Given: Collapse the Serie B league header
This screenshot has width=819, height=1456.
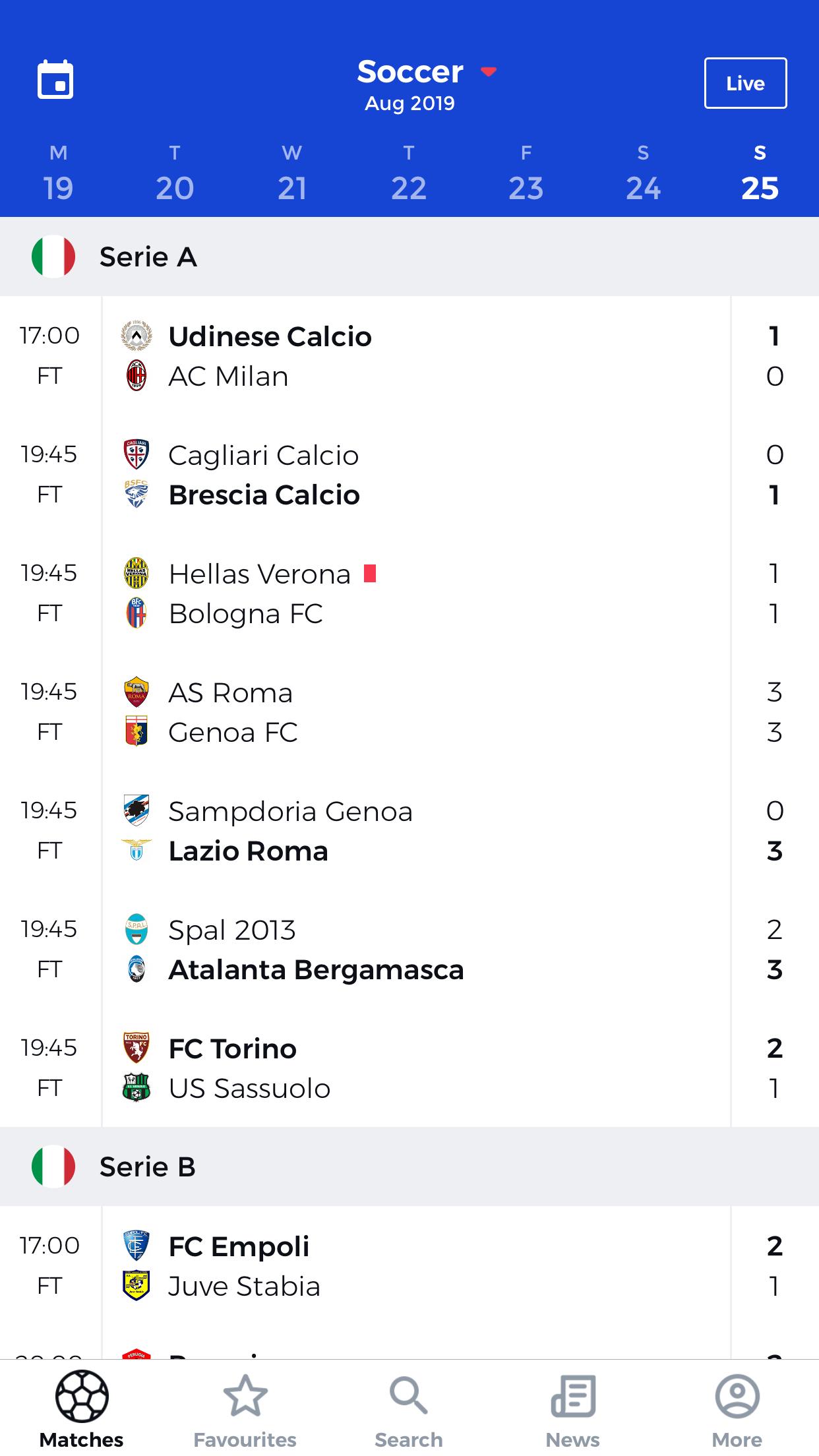Looking at the screenshot, I should click(x=409, y=1167).
